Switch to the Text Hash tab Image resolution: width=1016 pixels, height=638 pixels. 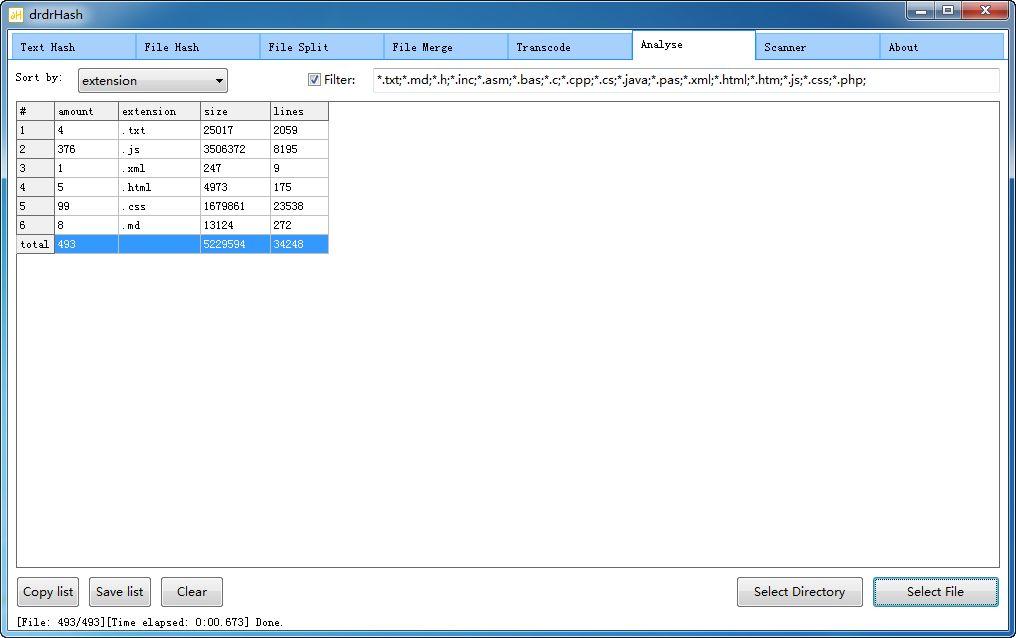(73, 47)
